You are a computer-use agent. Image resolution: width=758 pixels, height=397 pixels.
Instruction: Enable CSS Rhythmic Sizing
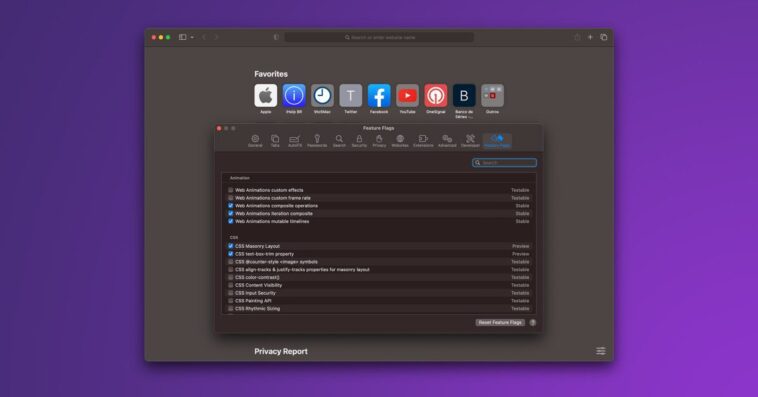pyautogui.click(x=231, y=309)
